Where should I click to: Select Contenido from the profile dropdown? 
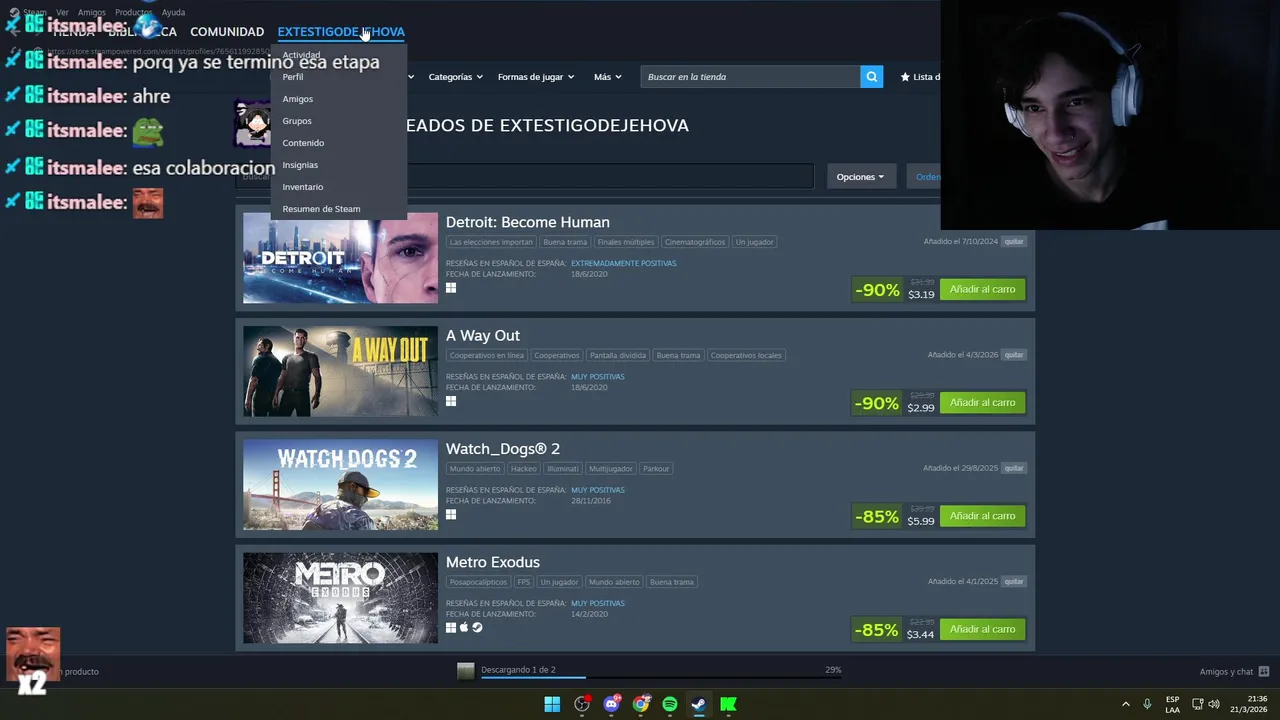point(303,143)
